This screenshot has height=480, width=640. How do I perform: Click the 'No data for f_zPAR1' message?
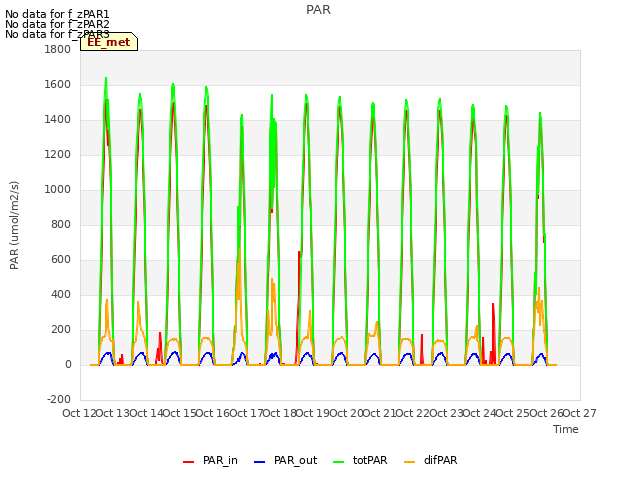(x=57, y=15)
